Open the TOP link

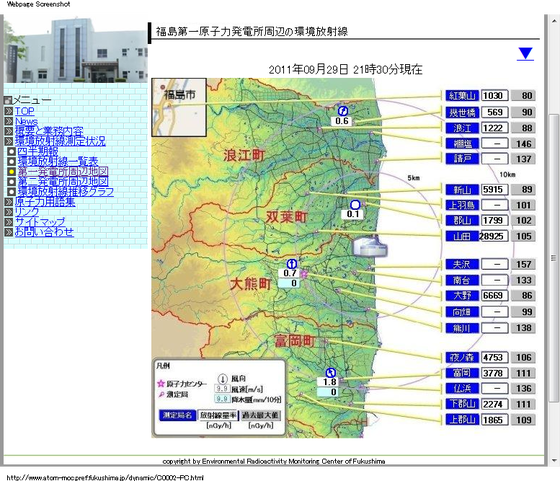tap(24, 111)
